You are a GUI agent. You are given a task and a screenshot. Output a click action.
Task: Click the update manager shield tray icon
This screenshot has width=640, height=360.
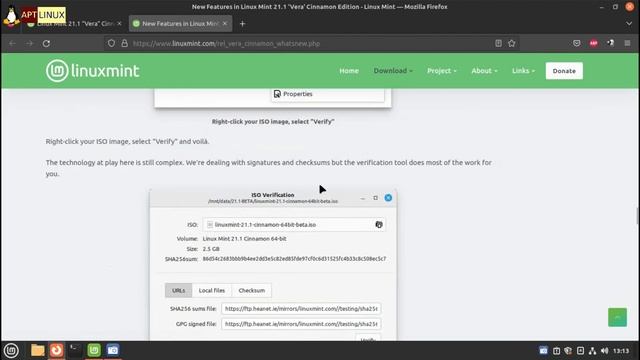tap(568, 351)
